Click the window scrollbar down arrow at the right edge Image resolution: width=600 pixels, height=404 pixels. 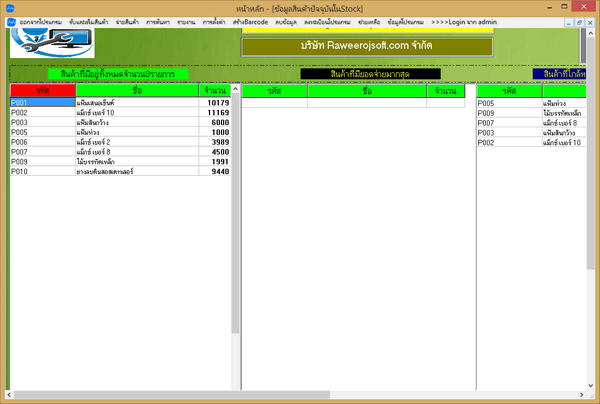[x=590, y=386]
